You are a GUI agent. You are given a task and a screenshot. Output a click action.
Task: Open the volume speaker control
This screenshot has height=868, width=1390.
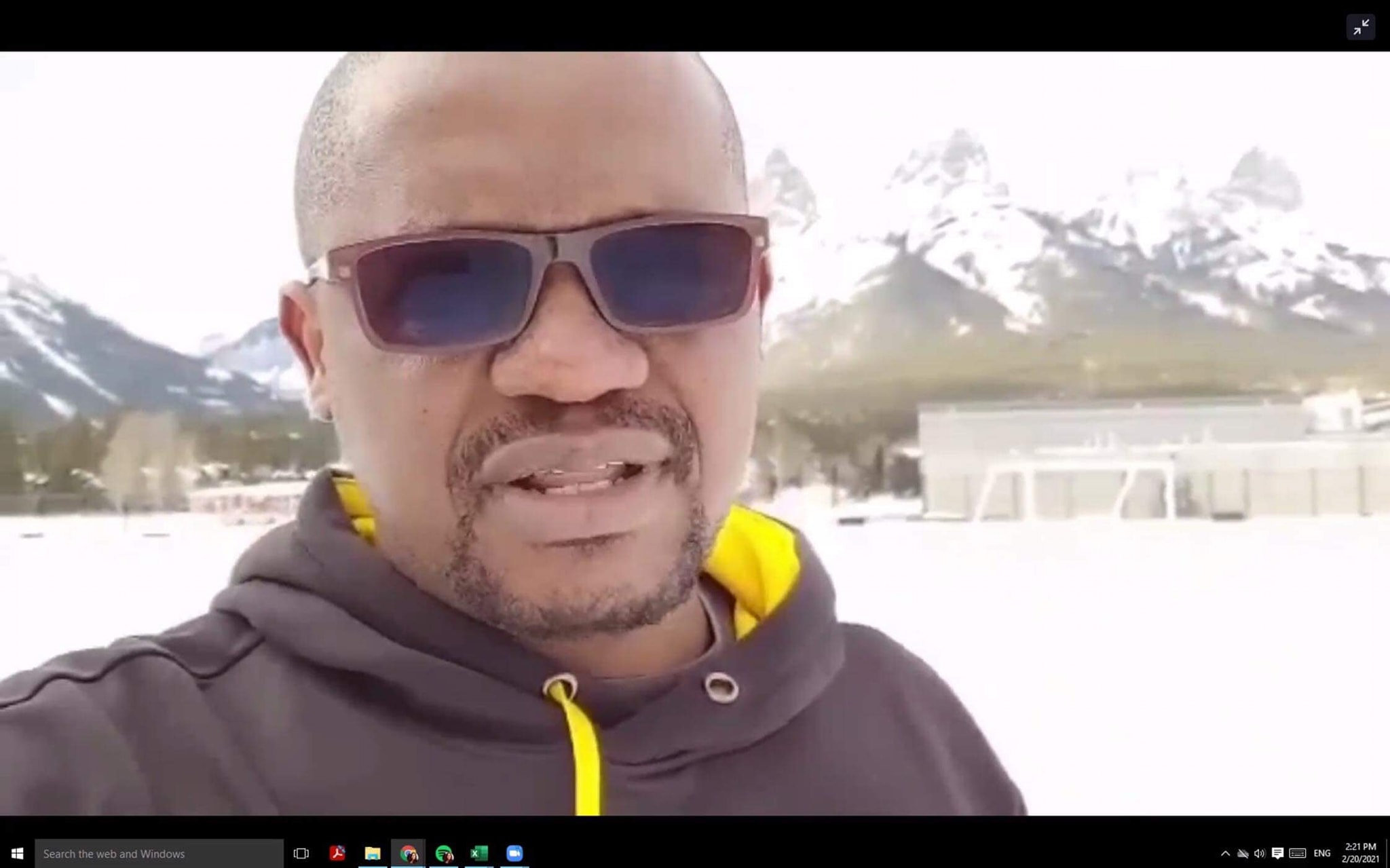point(1260,853)
